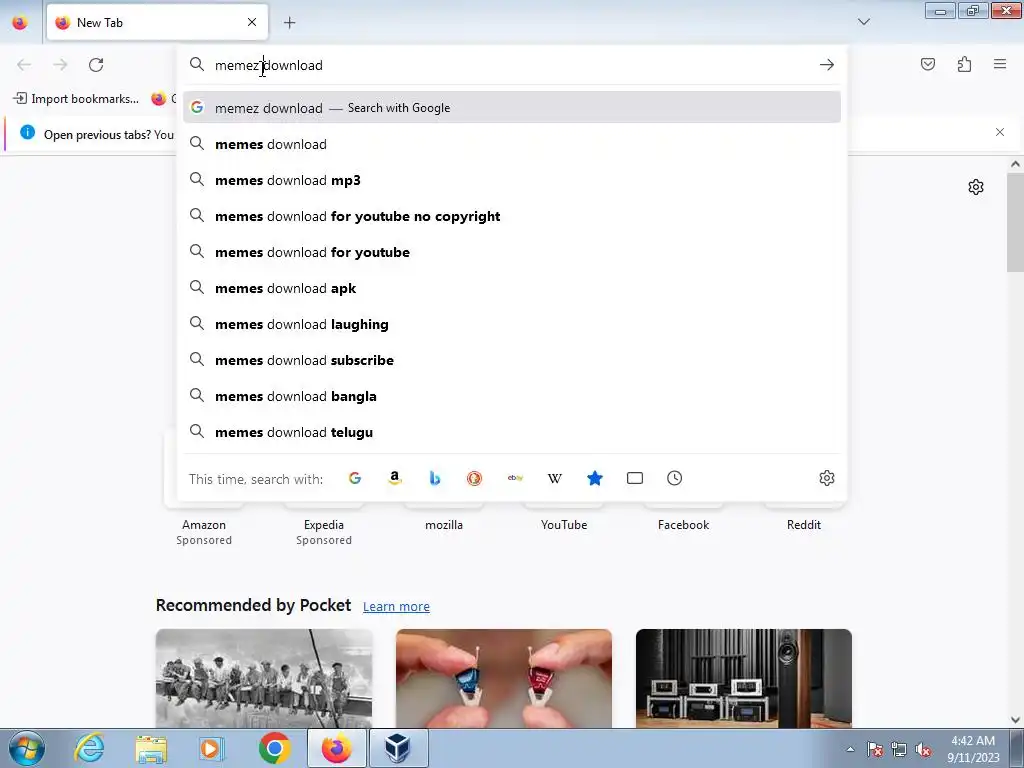Click the page vertical scrollbar thumb
This screenshot has width=1024, height=768.
1015,223
